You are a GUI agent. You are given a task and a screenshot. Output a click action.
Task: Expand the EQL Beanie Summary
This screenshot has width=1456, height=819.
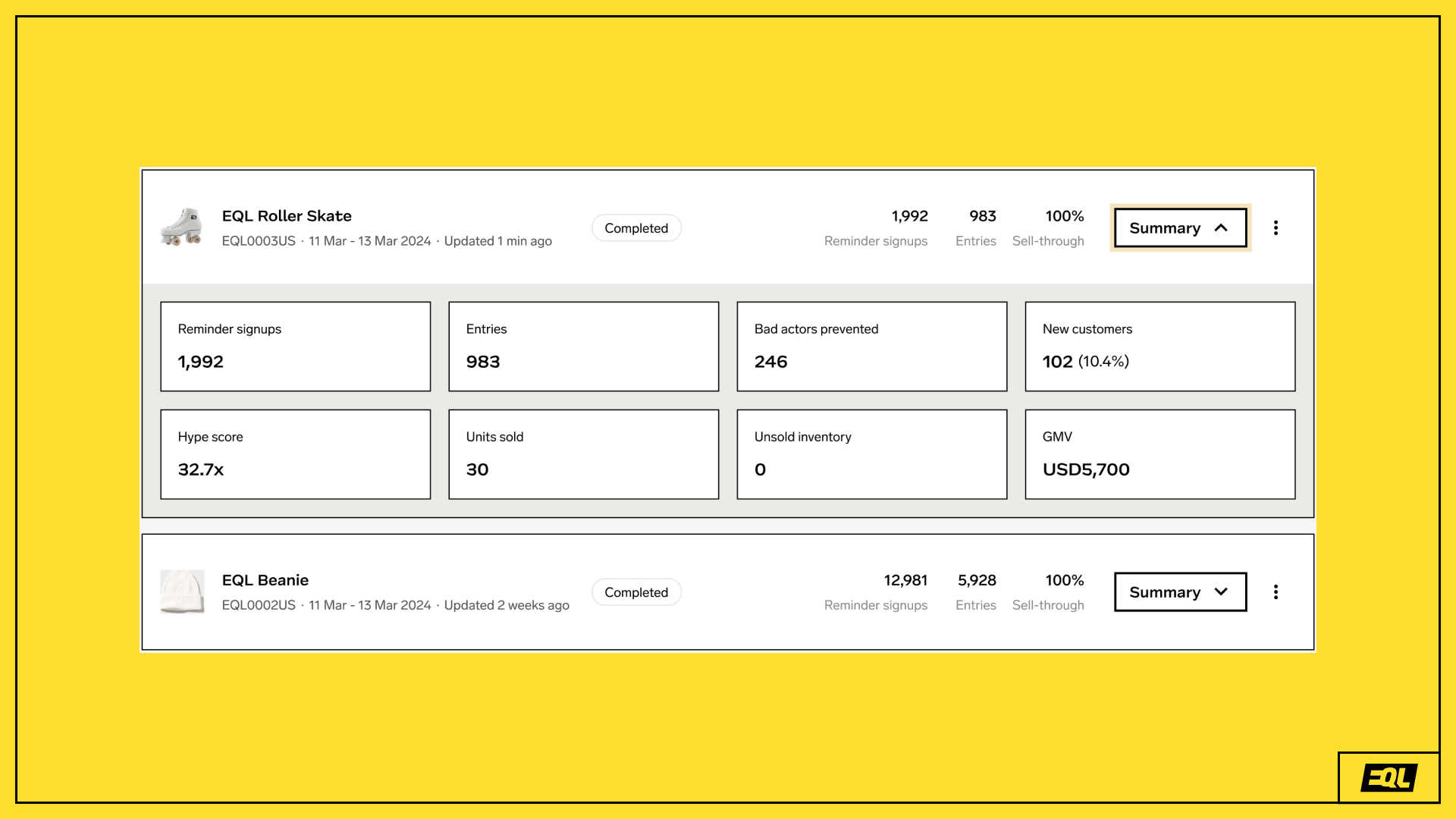1180,592
